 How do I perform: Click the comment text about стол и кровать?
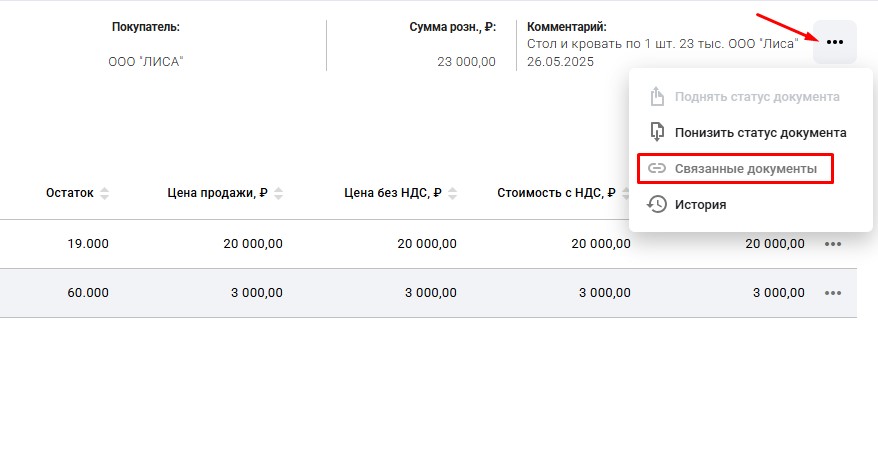pyautogui.click(x=662, y=53)
